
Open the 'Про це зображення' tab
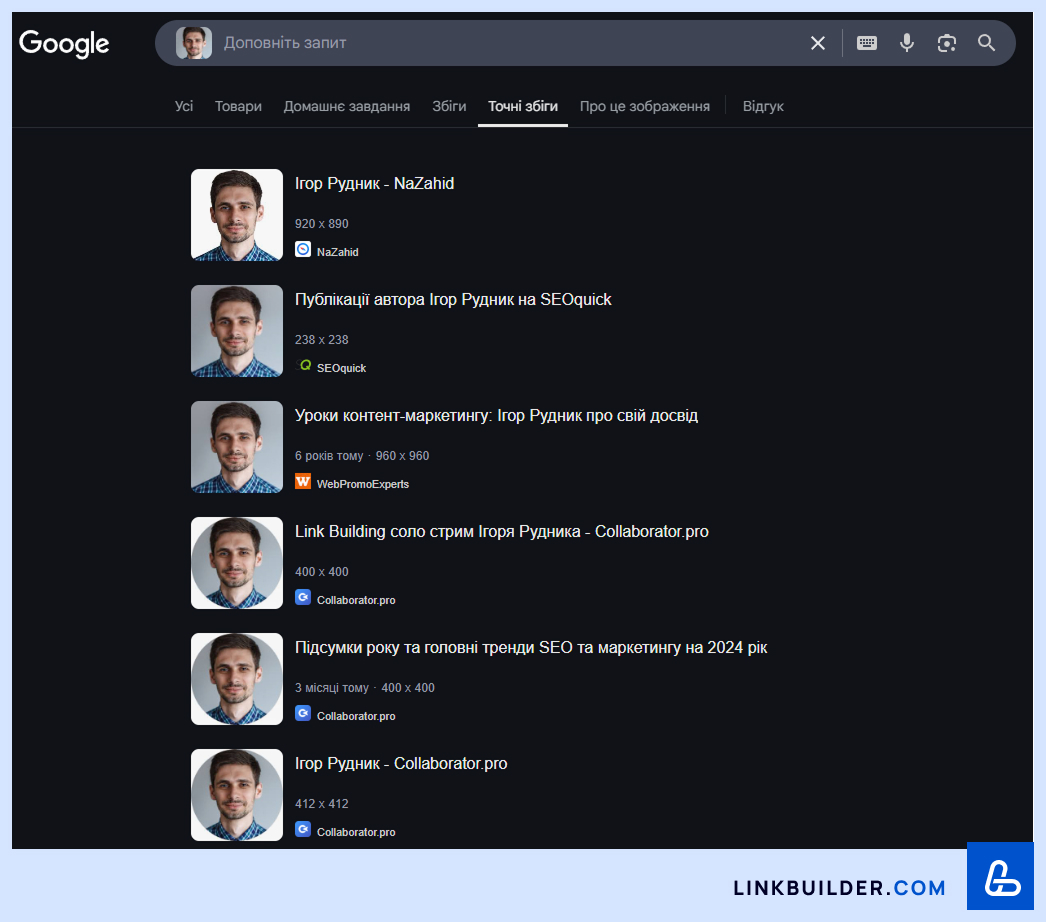tap(644, 106)
